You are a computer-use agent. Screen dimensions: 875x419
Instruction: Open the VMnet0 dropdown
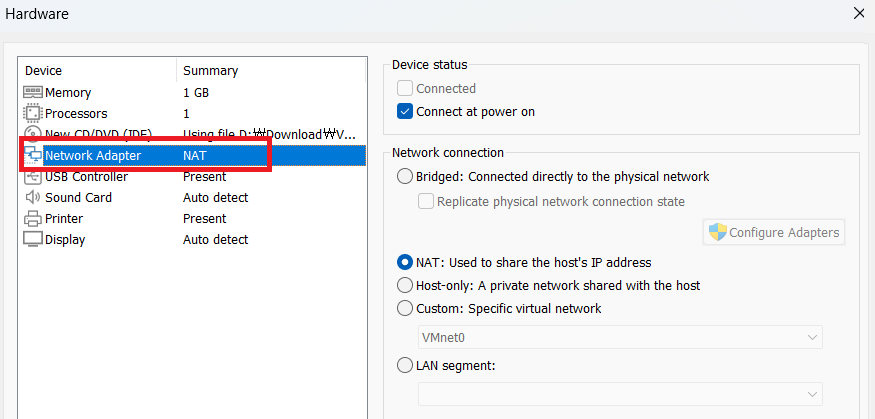pyautogui.click(x=620, y=337)
